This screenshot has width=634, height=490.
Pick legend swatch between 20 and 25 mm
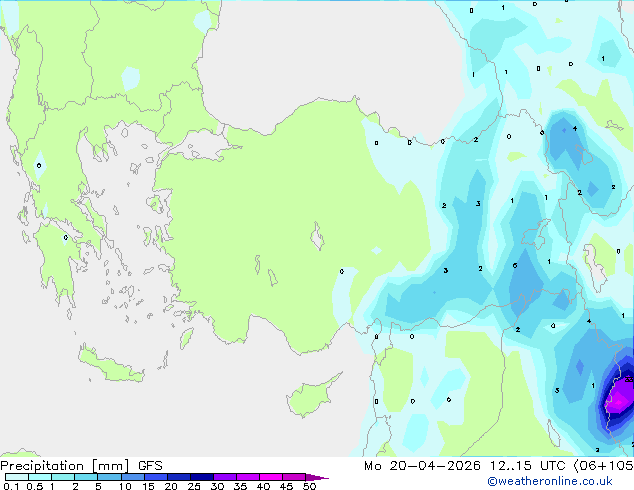click(x=179, y=477)
